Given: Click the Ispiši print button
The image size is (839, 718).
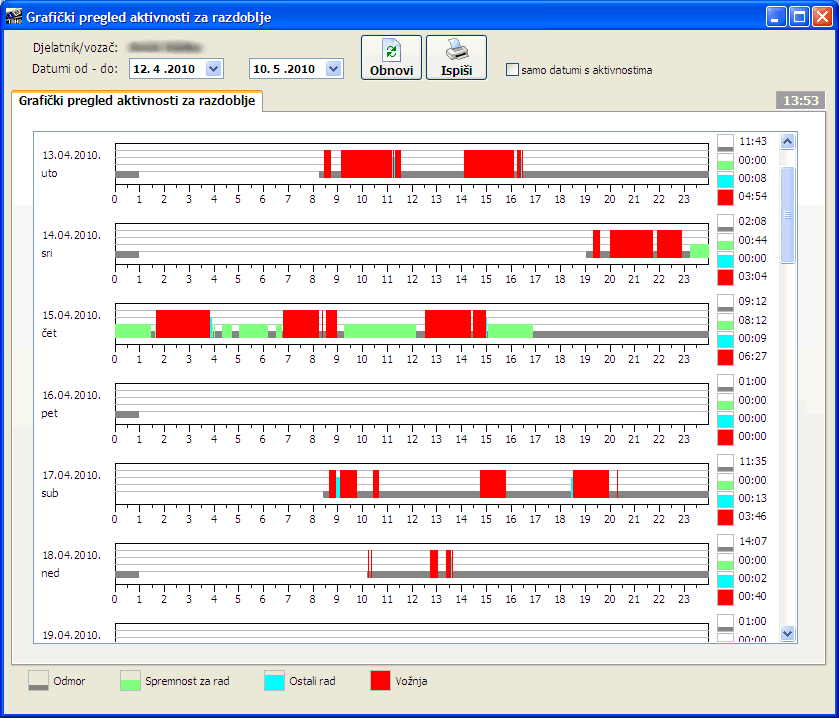Looking at the screenshot, I should click(x=456, y=58).
